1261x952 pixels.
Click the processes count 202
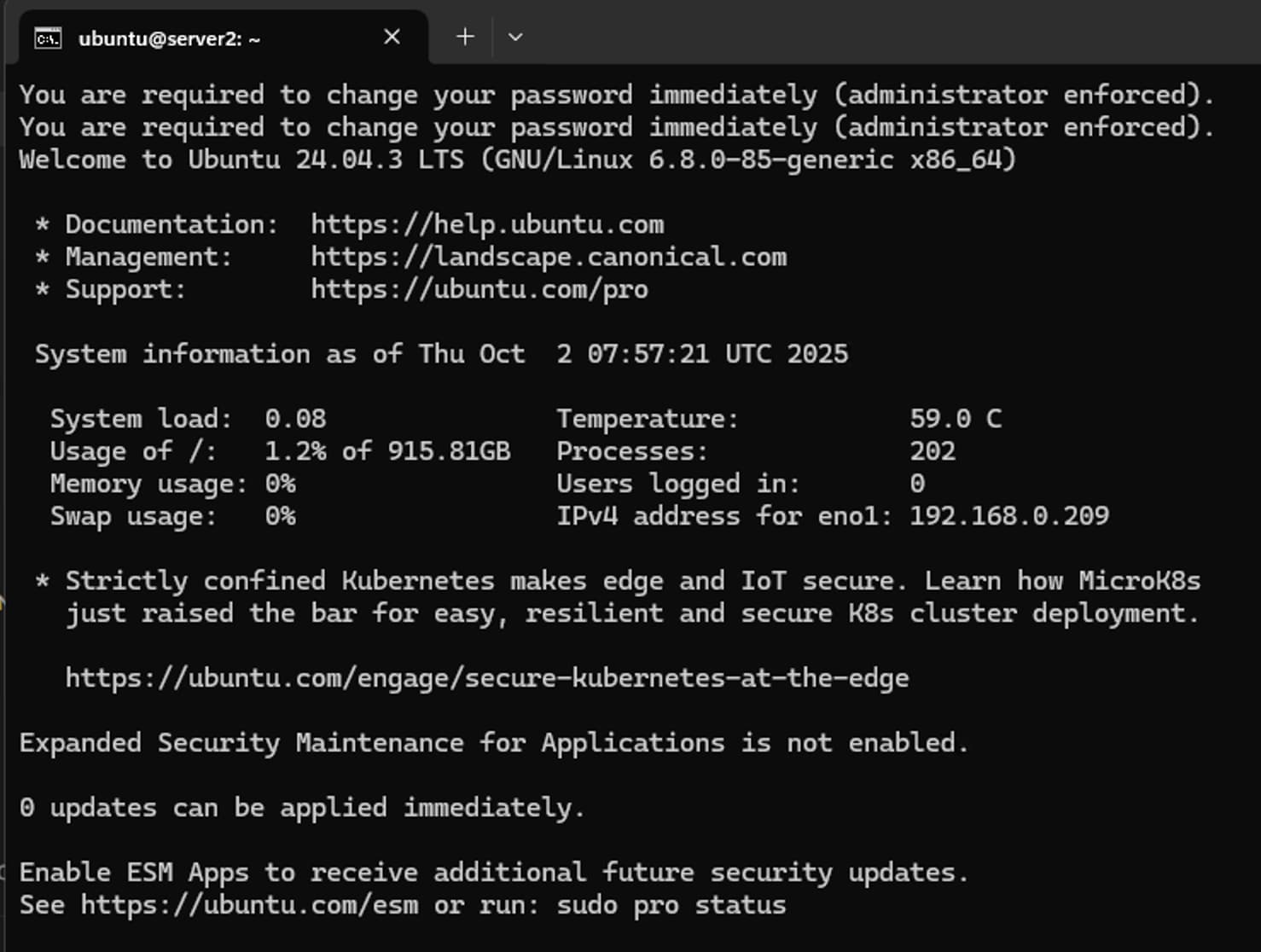tap(932, 451)
